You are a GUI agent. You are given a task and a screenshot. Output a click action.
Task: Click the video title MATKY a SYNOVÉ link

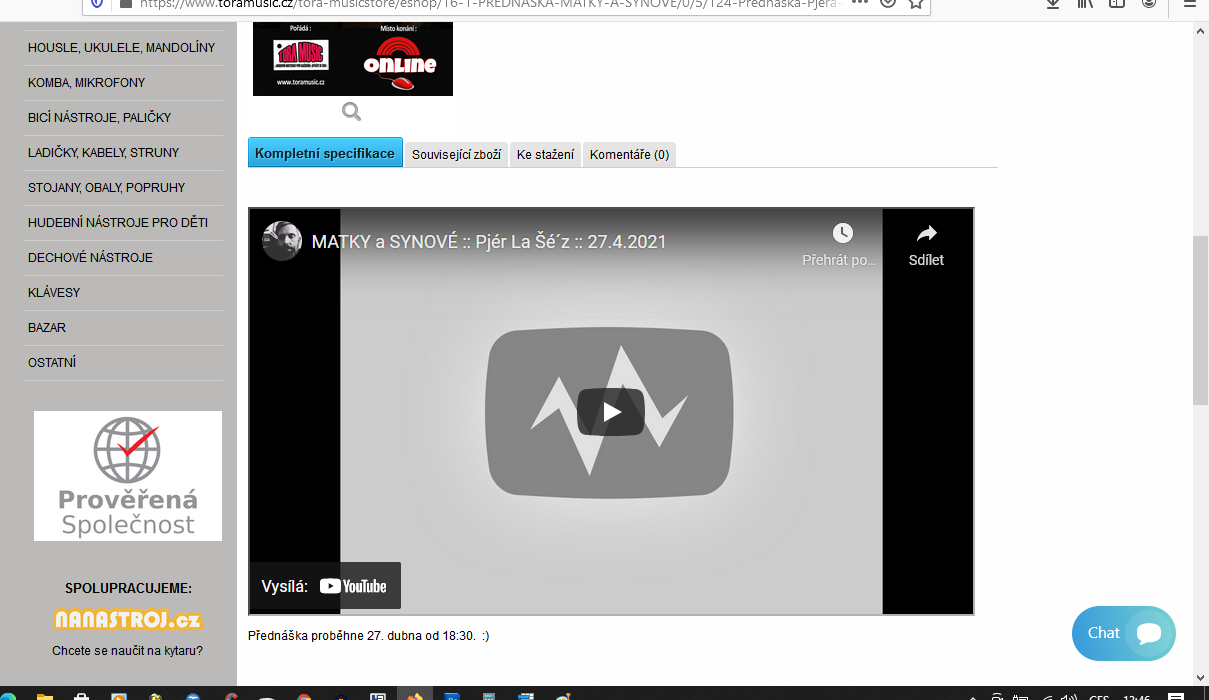click(489, 242)
